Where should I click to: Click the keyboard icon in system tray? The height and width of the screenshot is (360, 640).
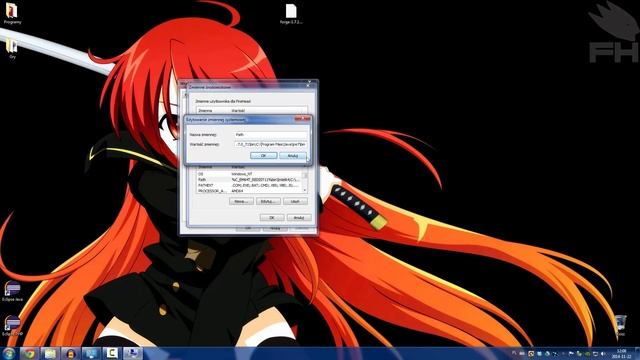tap(522, 353)
